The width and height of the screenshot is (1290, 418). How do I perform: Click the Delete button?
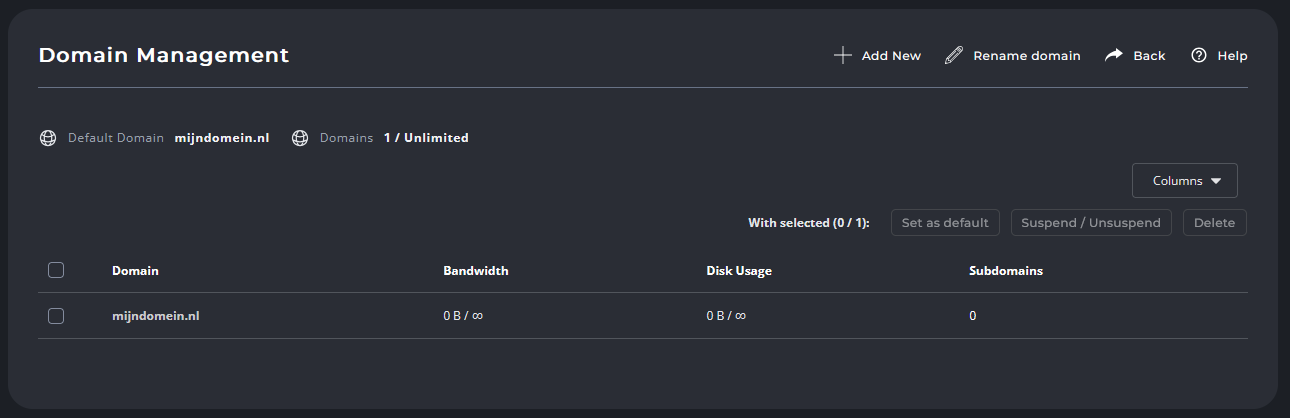coord(1215,223)
